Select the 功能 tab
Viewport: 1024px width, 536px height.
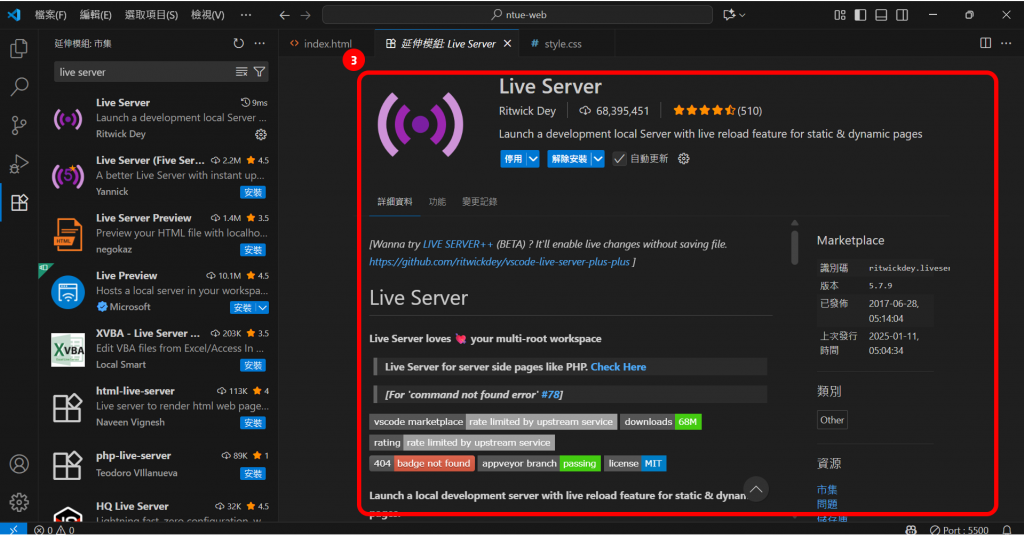(x=438, y=202)
